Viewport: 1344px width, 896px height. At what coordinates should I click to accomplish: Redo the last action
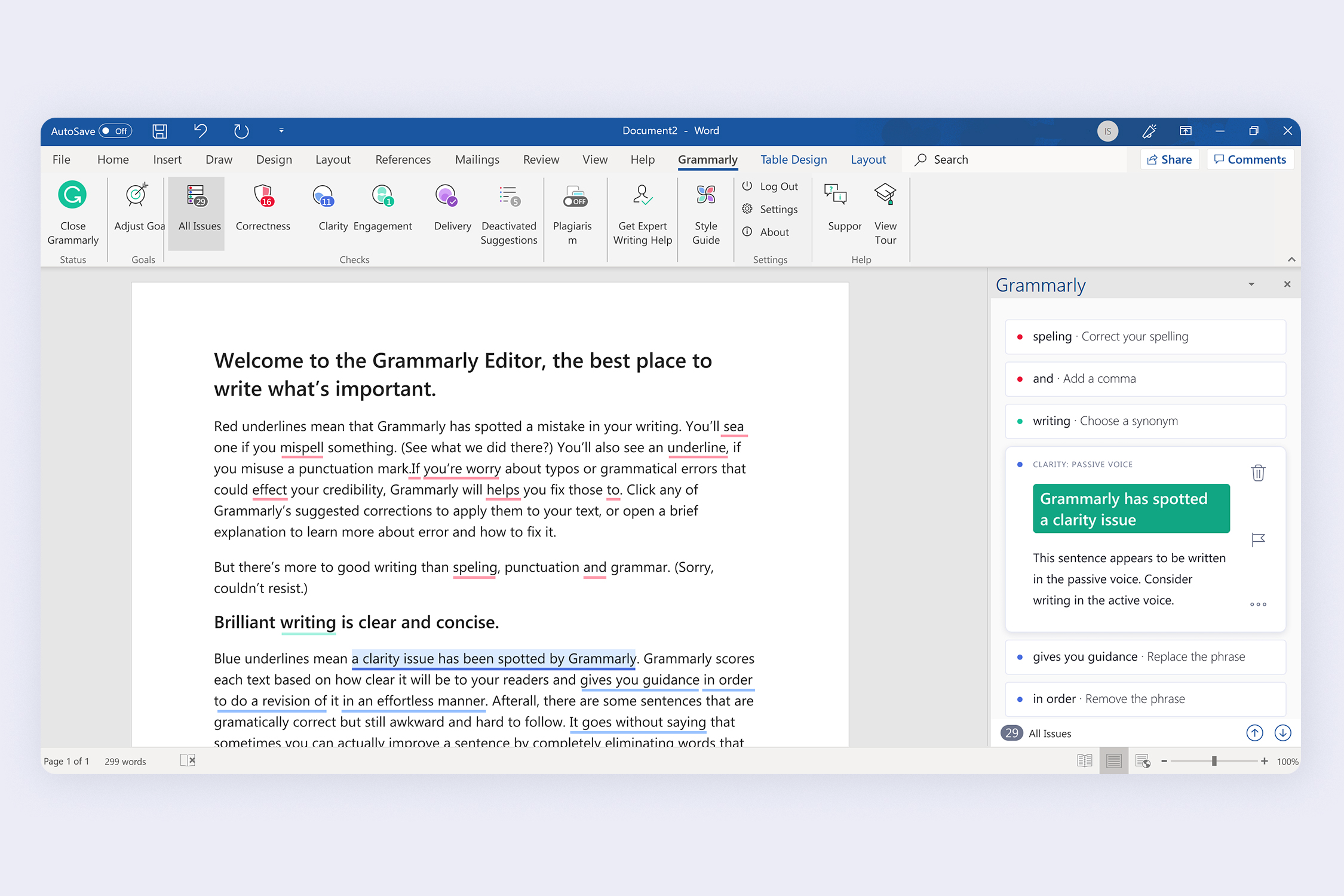(x=241, y=131)
